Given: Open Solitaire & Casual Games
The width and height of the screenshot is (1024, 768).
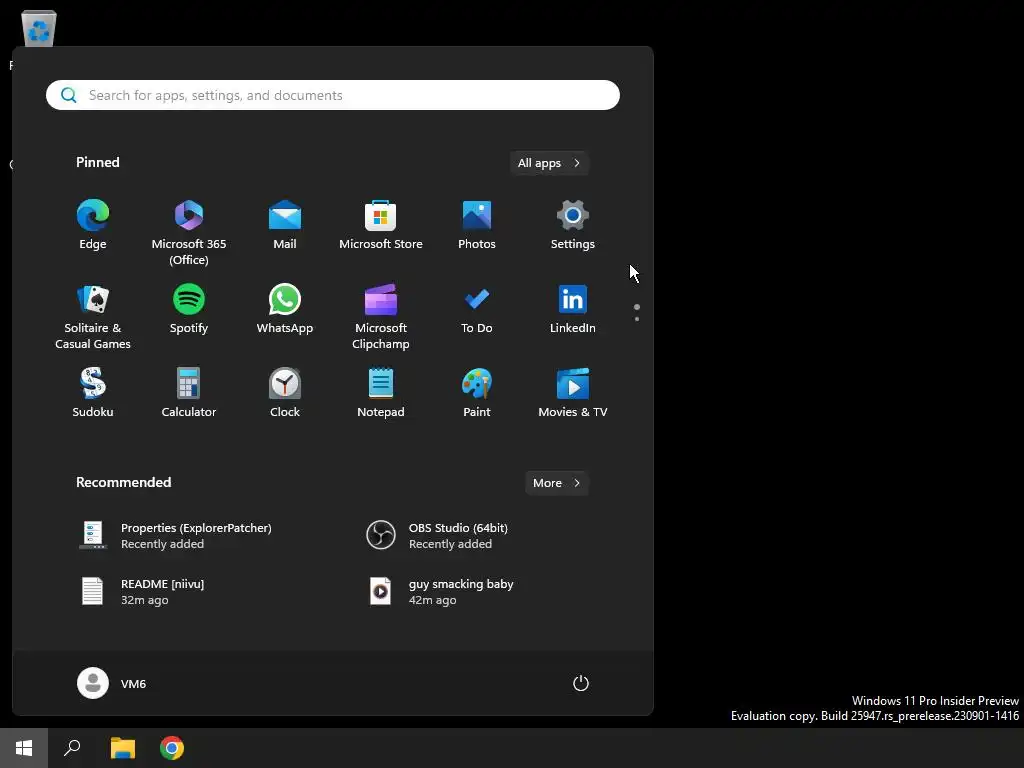Looking at the screenshot, I should [x=93, y=317].
